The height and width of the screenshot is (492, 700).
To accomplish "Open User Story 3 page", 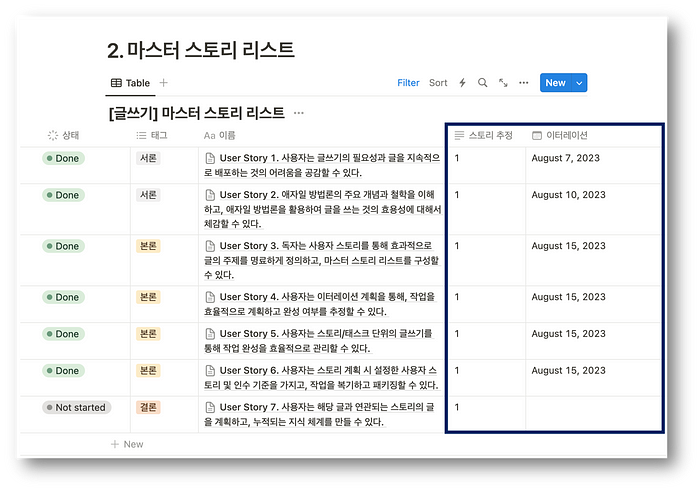I will point(321,260).
